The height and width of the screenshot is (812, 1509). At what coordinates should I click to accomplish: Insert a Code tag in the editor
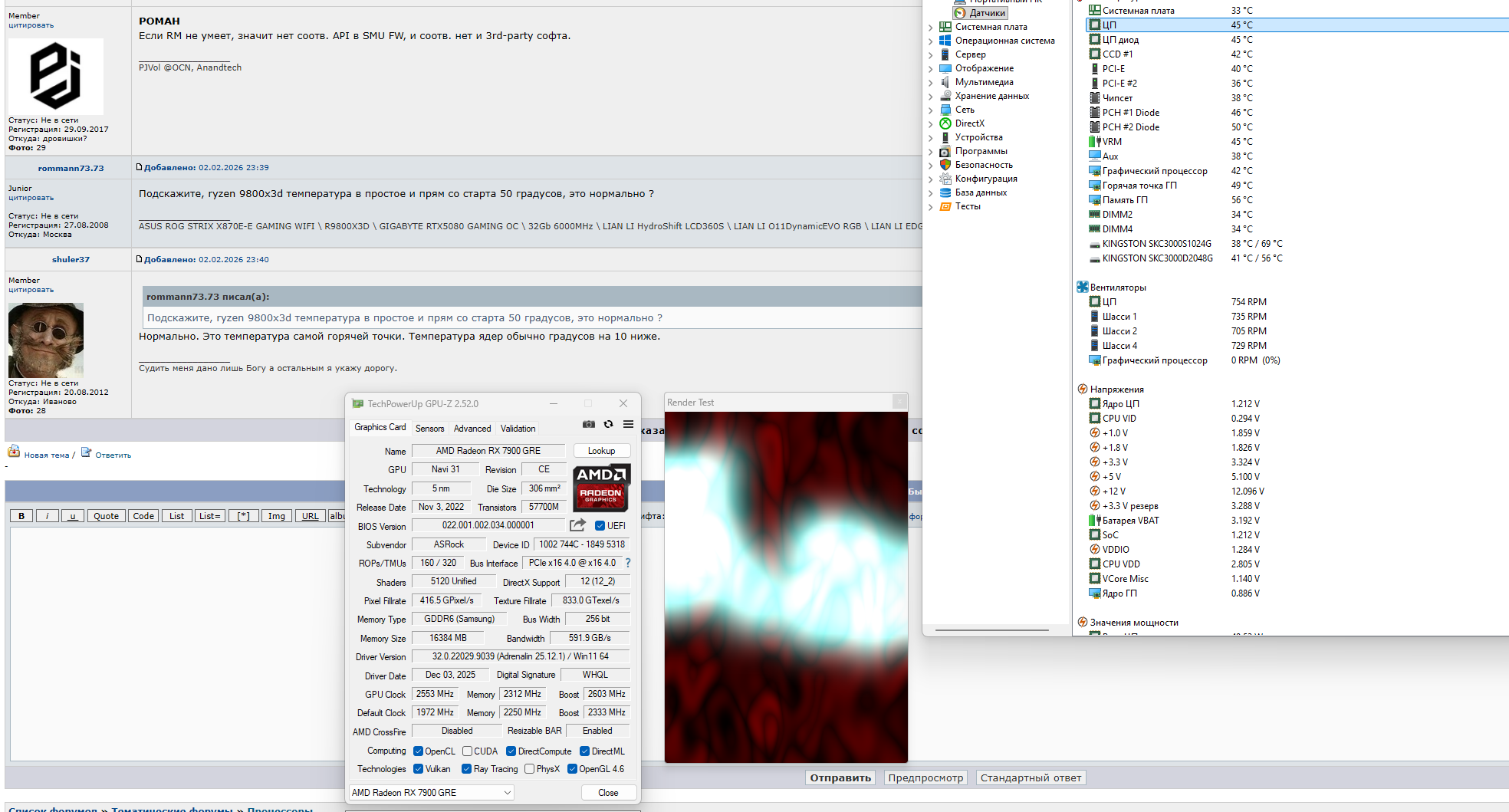143,516
